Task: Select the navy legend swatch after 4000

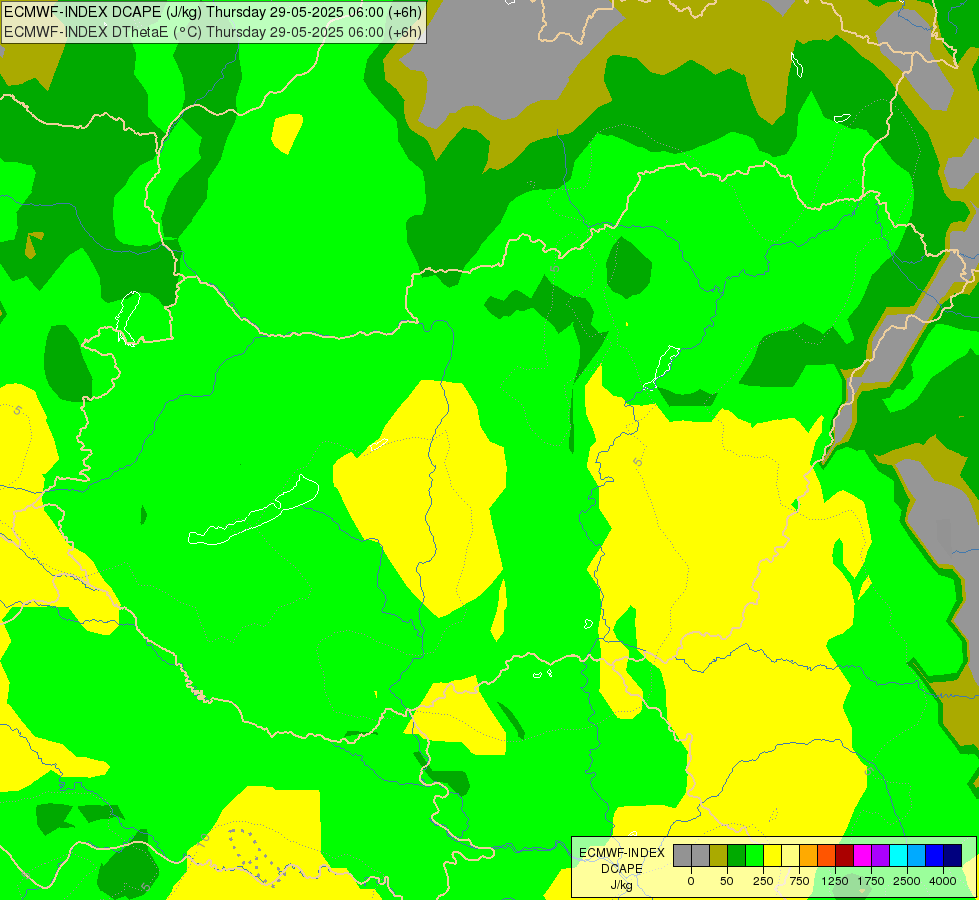Action: 952,855
